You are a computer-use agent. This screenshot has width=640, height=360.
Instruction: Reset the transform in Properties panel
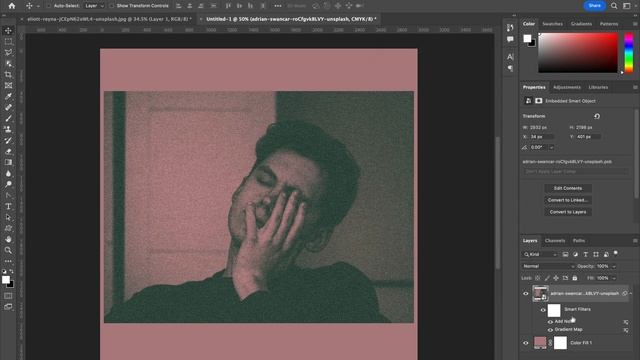pyautogui.click(x=597, y=116)
